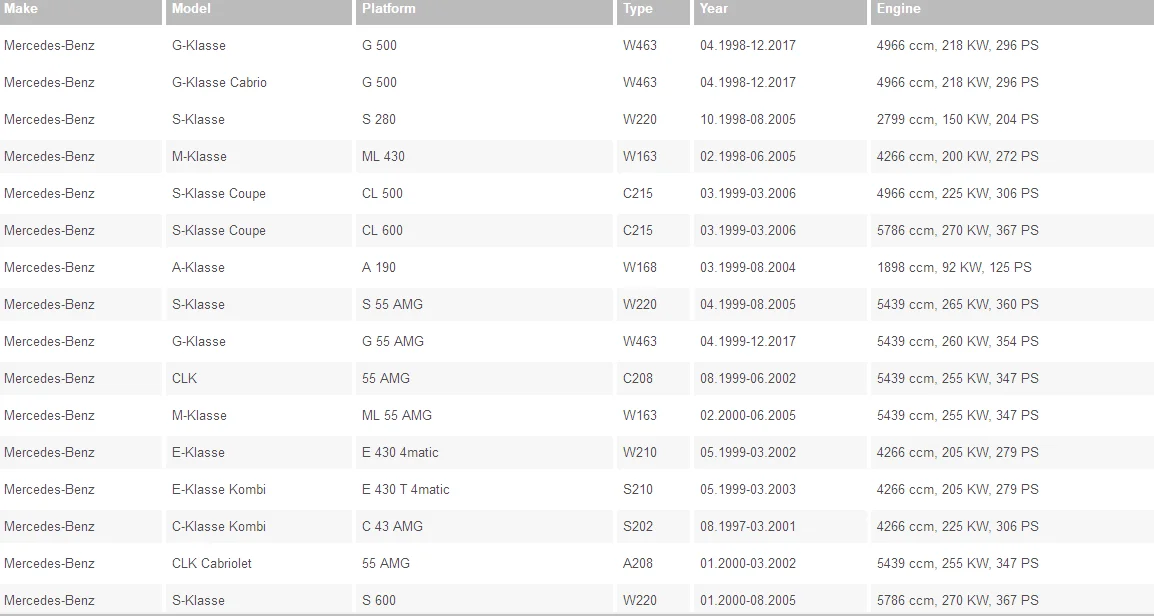Select the G-Klasse Cabrio model cell
Viewport: 1154px width, 616px height.
tap(258, 82)
